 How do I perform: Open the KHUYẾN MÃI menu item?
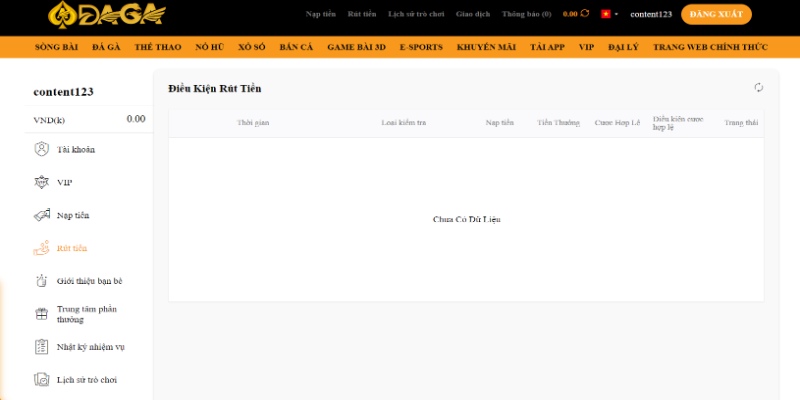(484, 47)
